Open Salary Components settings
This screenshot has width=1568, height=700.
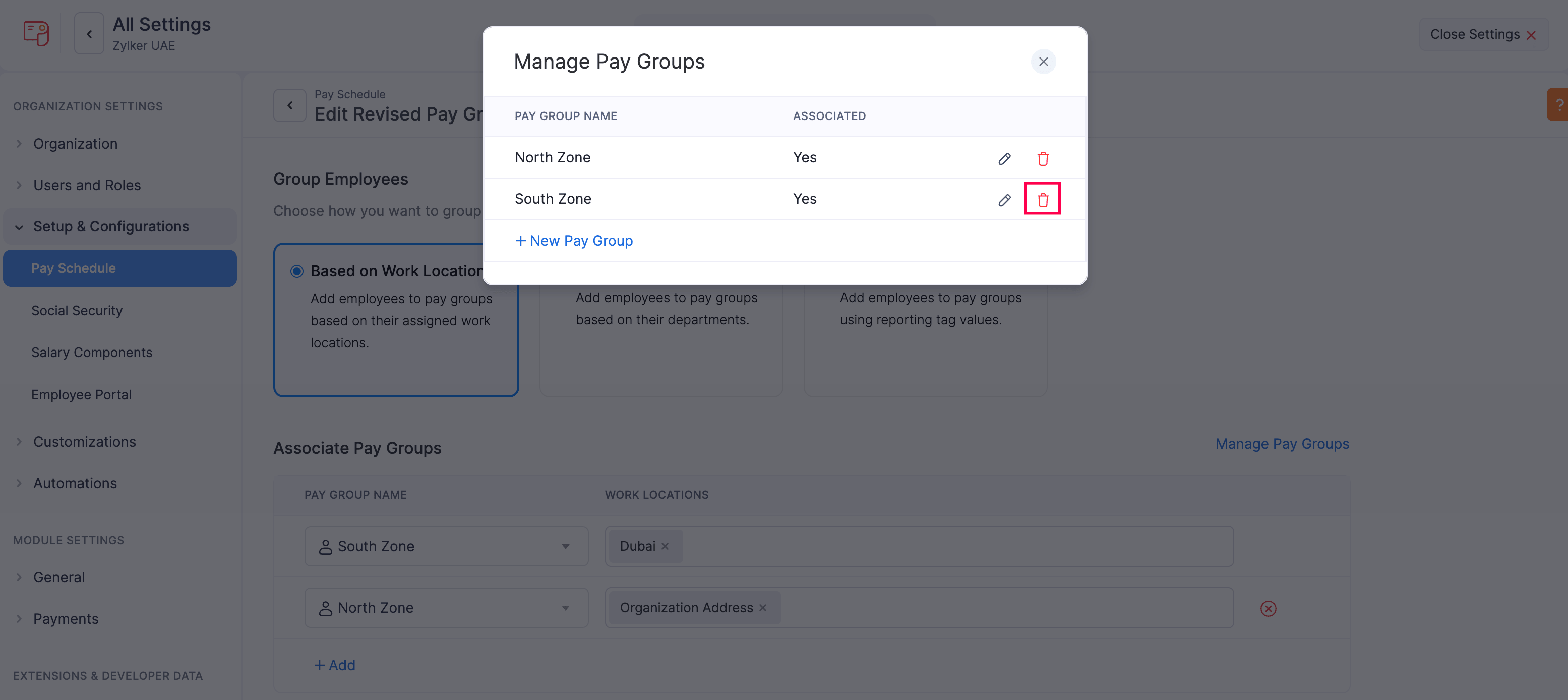point(92,353)
